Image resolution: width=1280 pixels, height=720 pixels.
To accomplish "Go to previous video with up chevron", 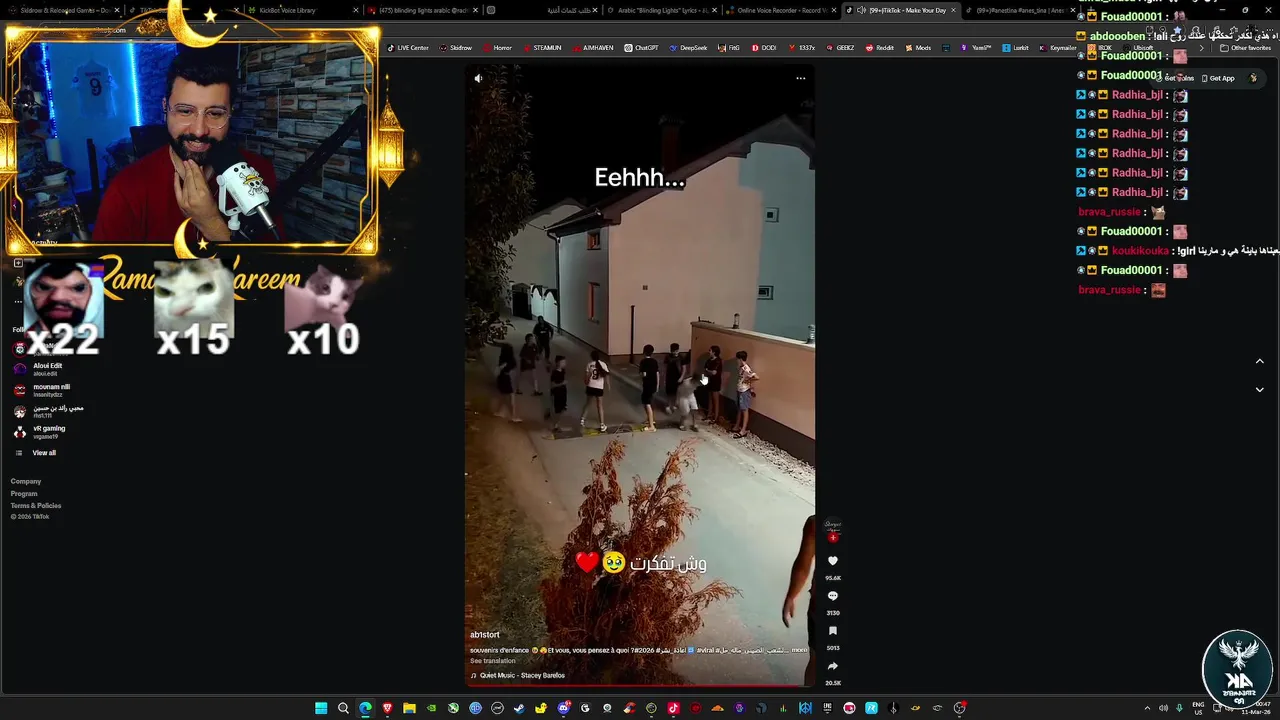I will pos(1259,361).
